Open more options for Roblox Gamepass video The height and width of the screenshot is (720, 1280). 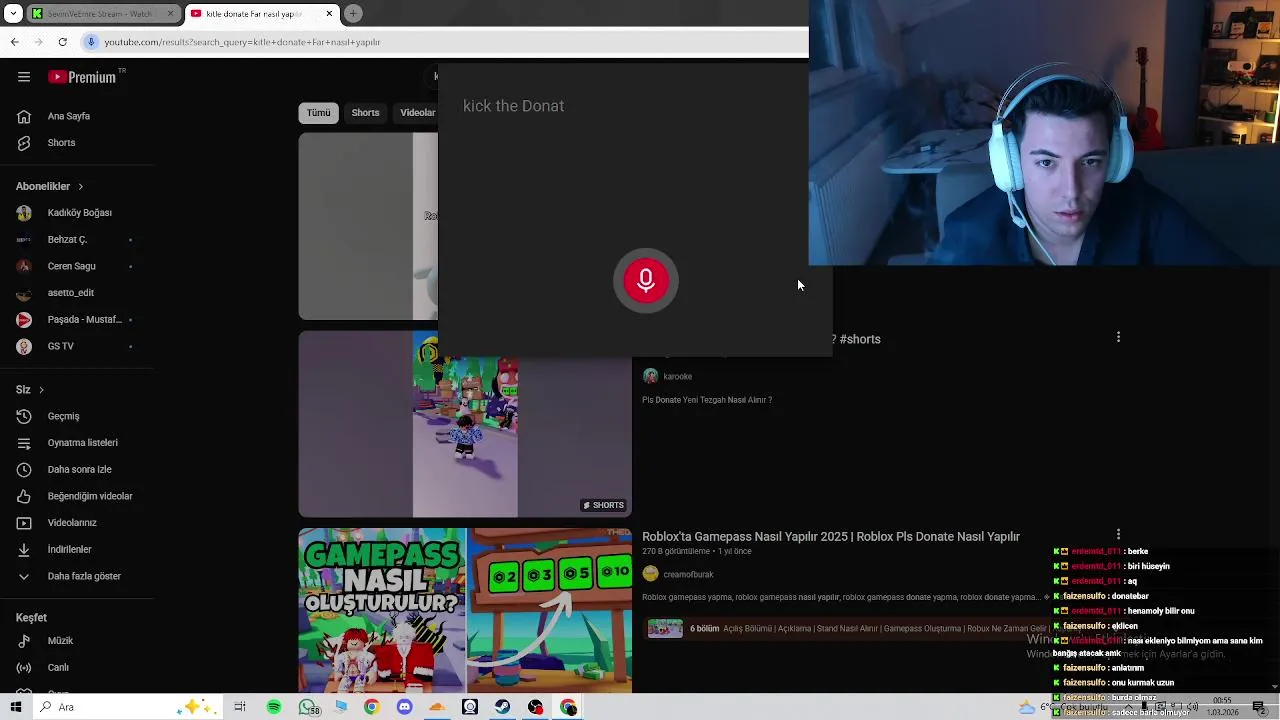tap(1118, 535)
